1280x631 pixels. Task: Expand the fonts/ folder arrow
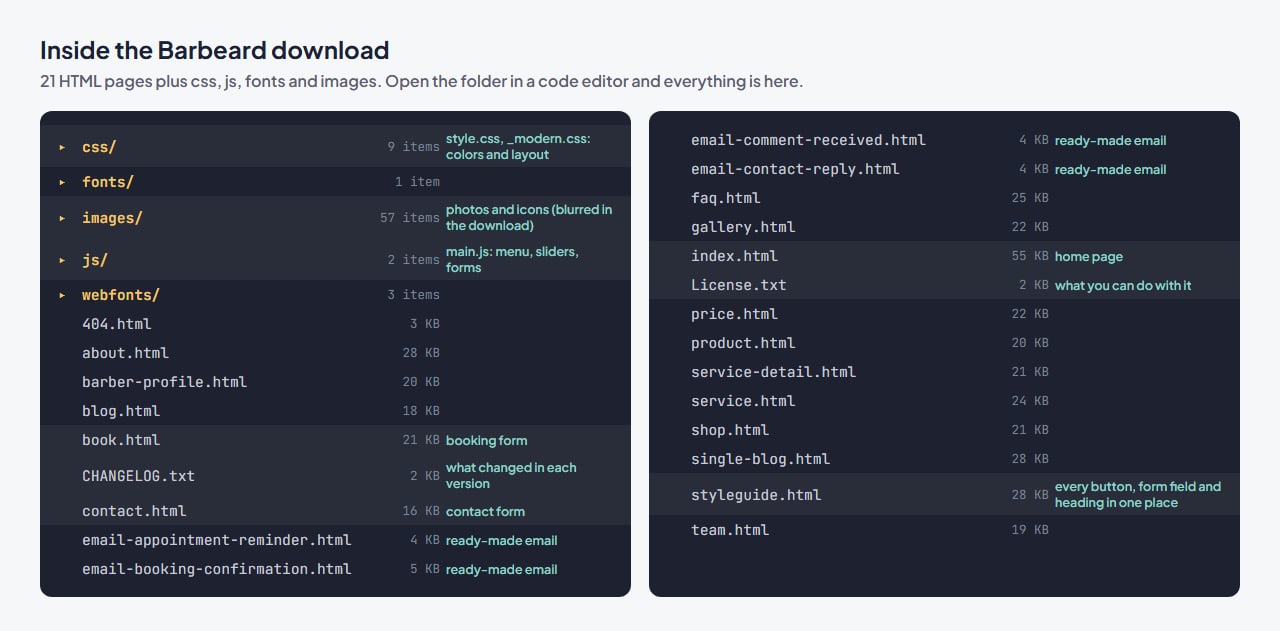[x=62, y=182]
